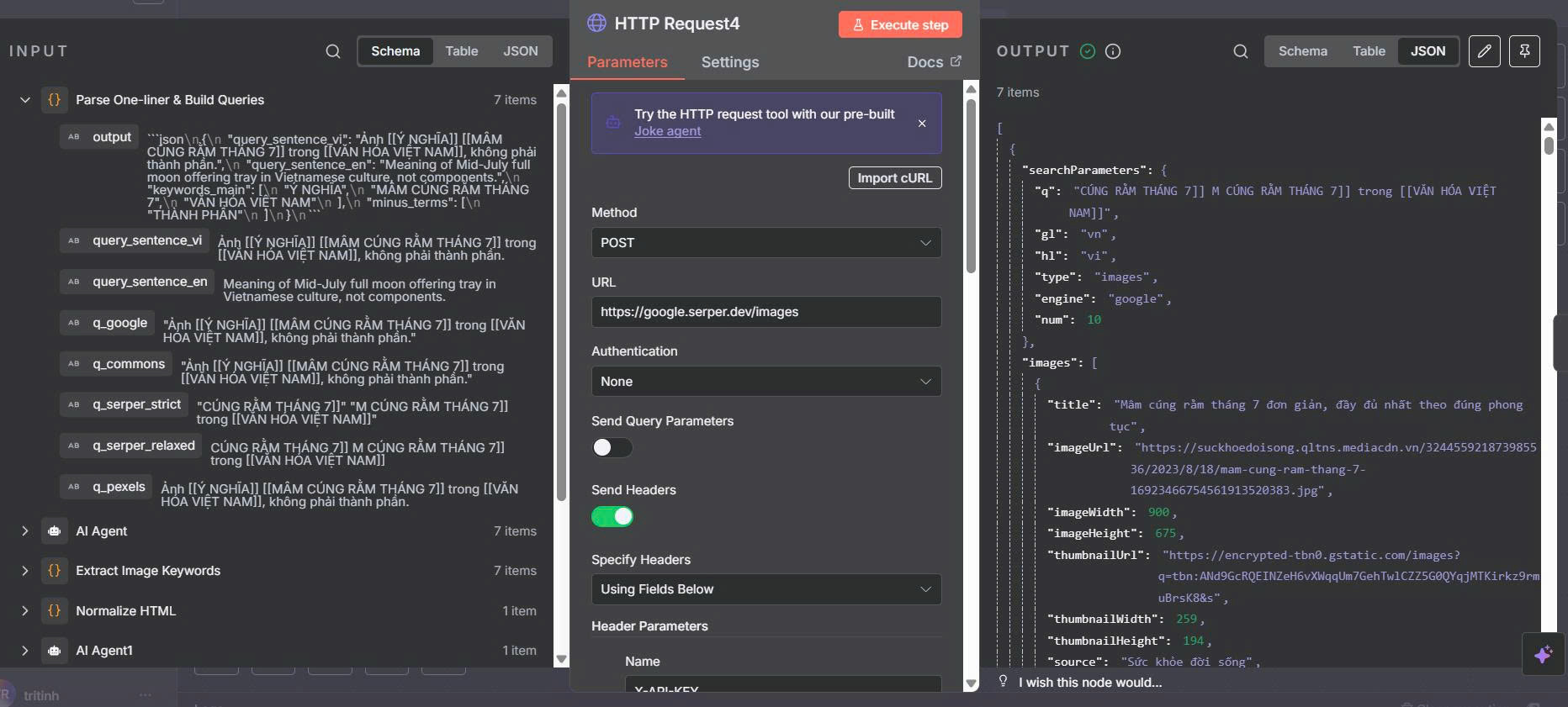This screenshot has height=707, width=1568.
Task: Open the Parameters tab
Action: coord(627,62)
